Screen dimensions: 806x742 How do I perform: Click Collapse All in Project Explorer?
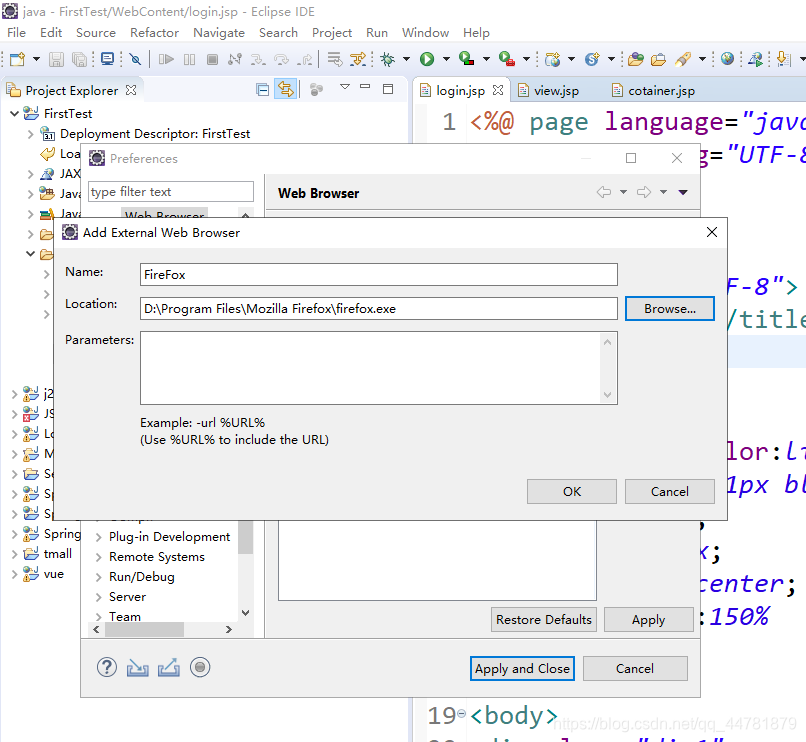coord(263,90)
